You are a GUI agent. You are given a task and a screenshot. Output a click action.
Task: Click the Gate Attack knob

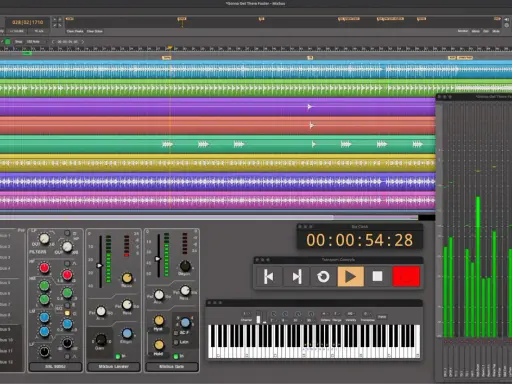[x=159, y=295]
